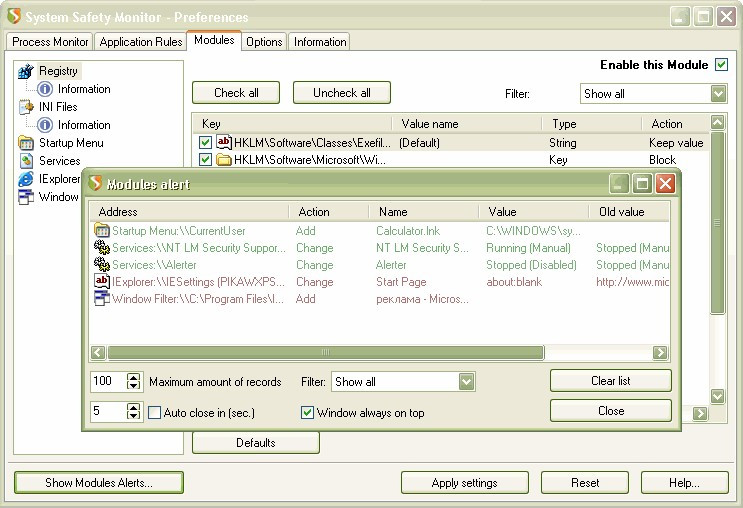Click the Auto close seconds field
Screen dimensions: 743x508
109,411
